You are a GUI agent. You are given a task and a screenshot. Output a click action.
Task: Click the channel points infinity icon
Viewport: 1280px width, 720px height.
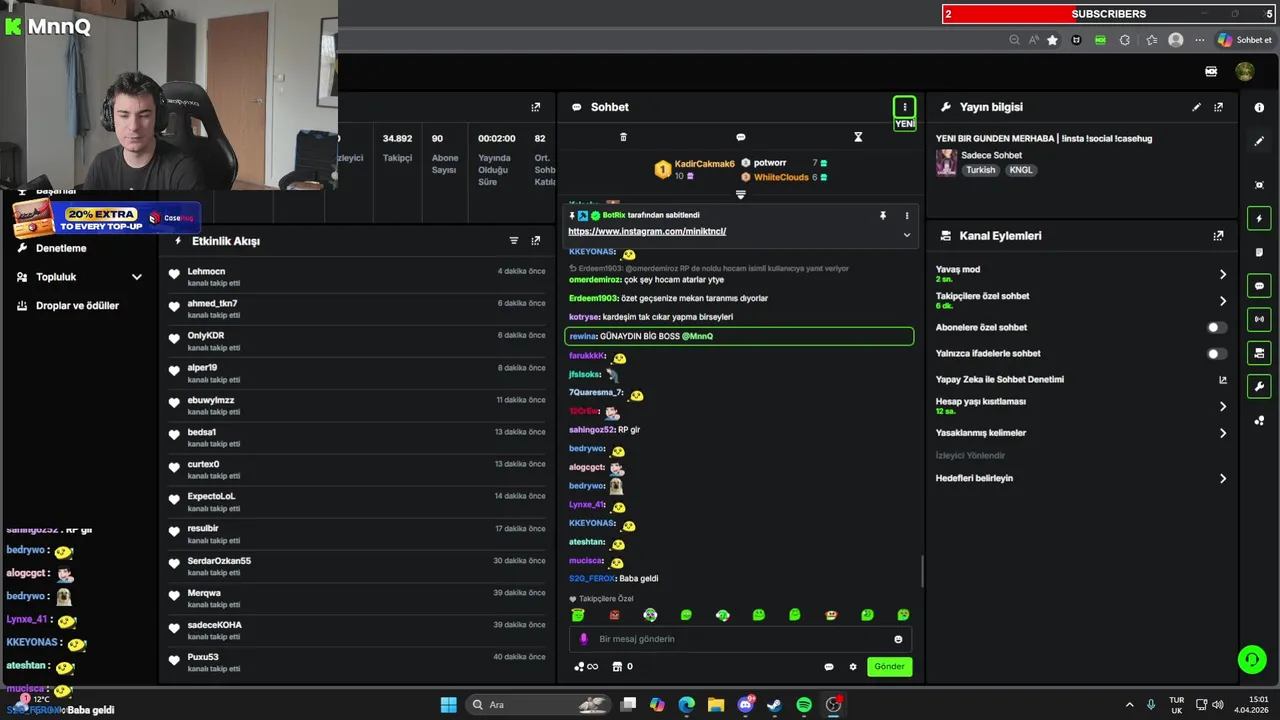[586, 667]
